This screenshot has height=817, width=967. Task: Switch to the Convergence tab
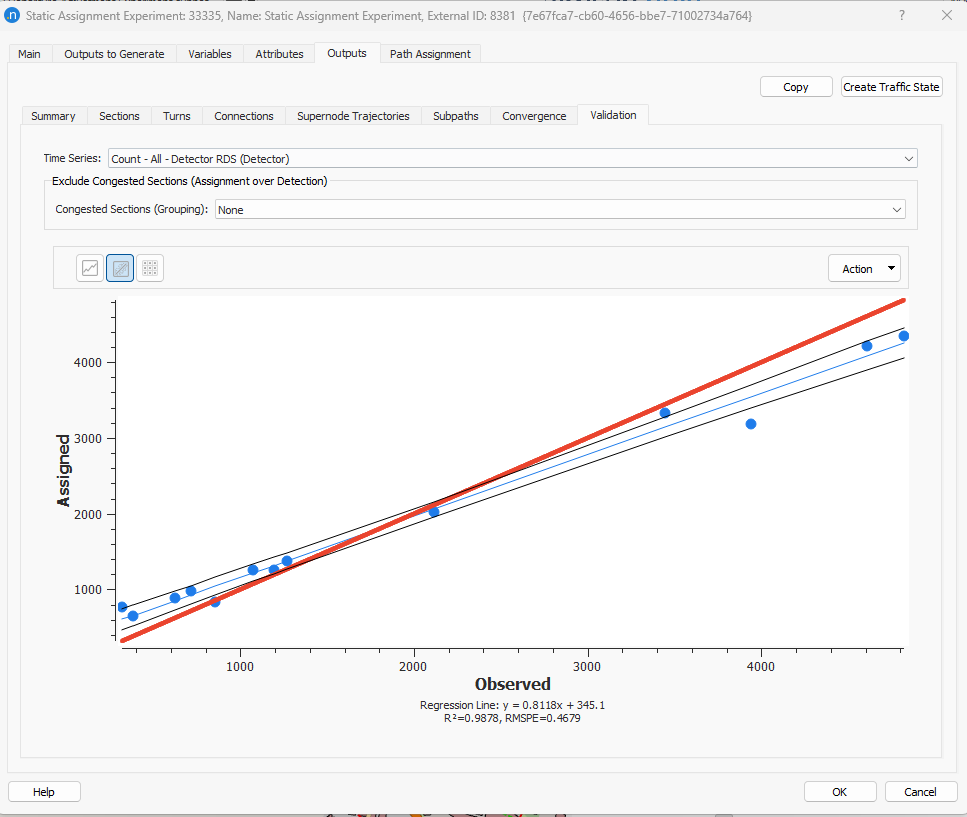533,115
